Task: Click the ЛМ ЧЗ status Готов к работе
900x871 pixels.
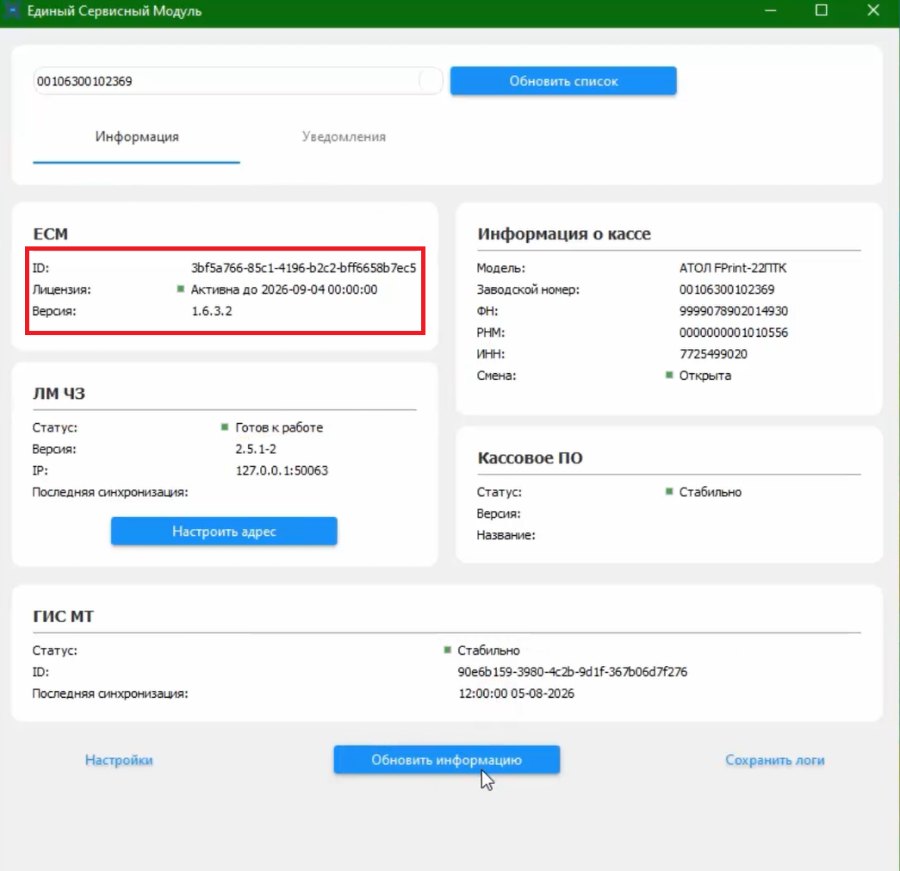Action: (x=279, y=427)
